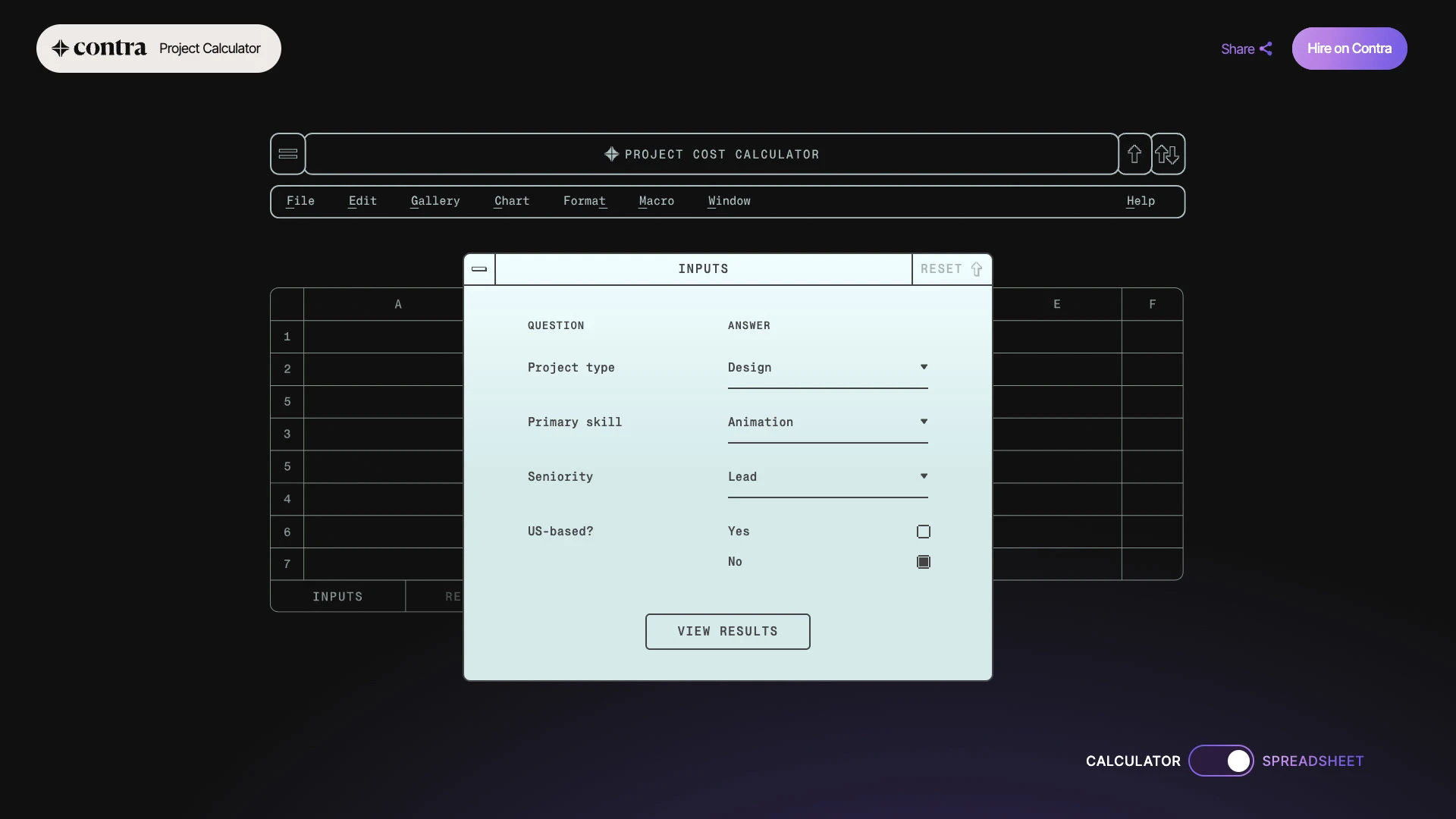The width and height of the screenshot is (1456, 819).
Task: Click the refresh/sync arrows icon
Action: pyautogui.click(x=1167, y=153)
